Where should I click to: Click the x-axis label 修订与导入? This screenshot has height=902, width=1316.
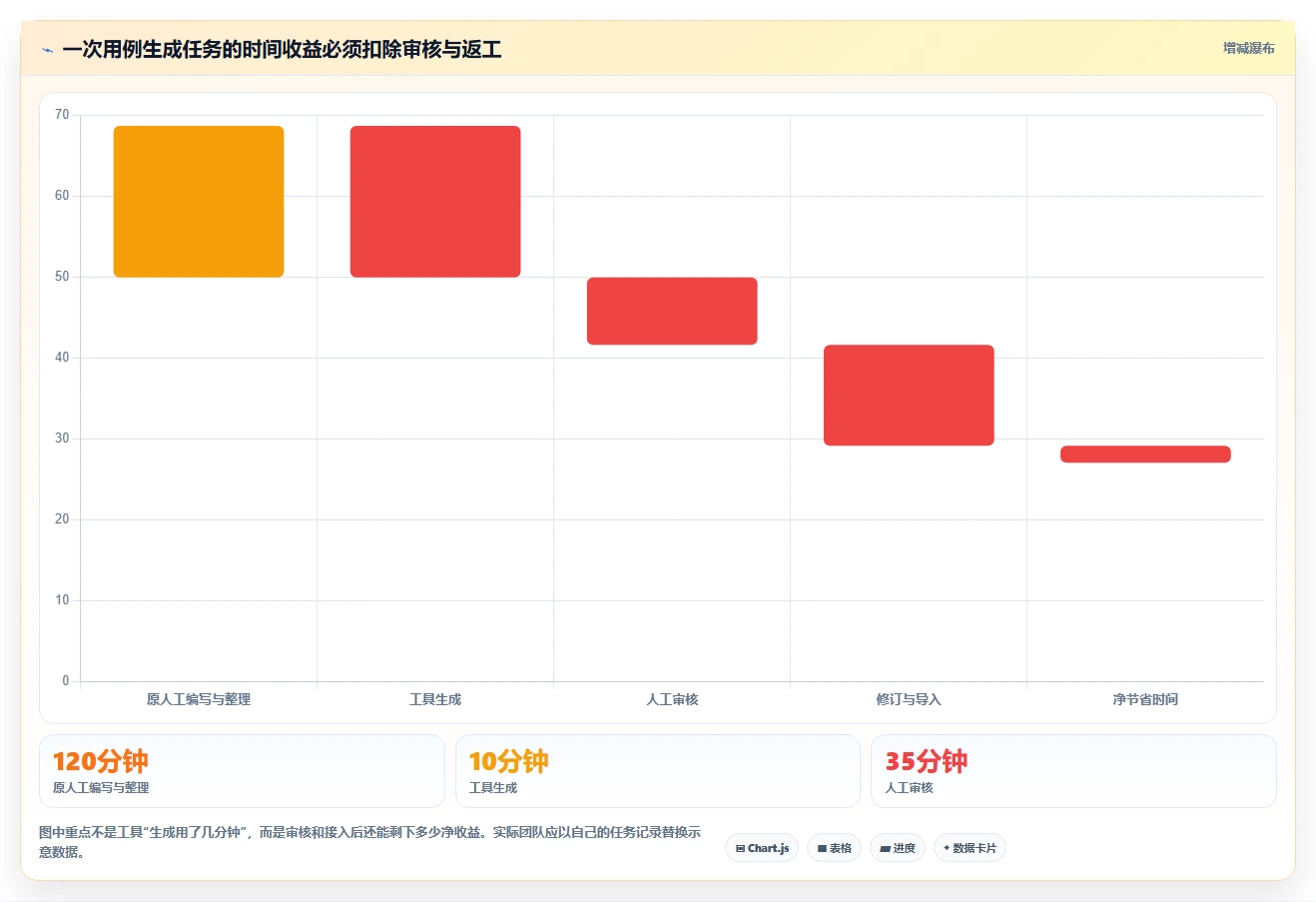click(x=909, y=699)
